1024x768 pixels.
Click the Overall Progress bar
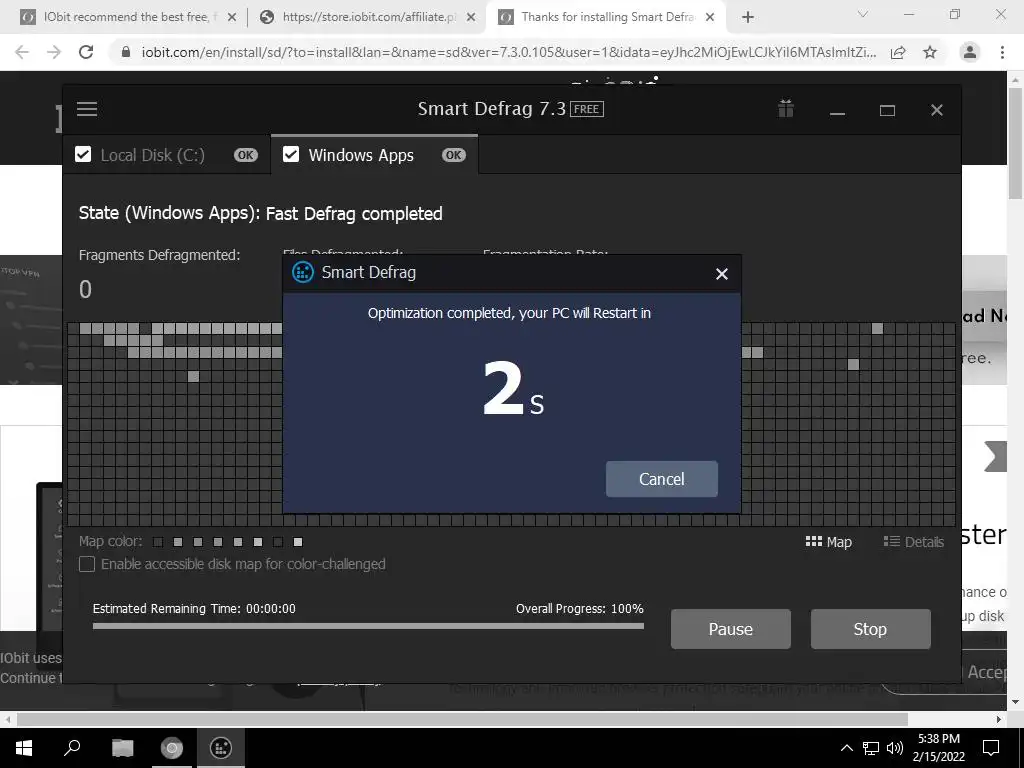(x=368, y=626)
